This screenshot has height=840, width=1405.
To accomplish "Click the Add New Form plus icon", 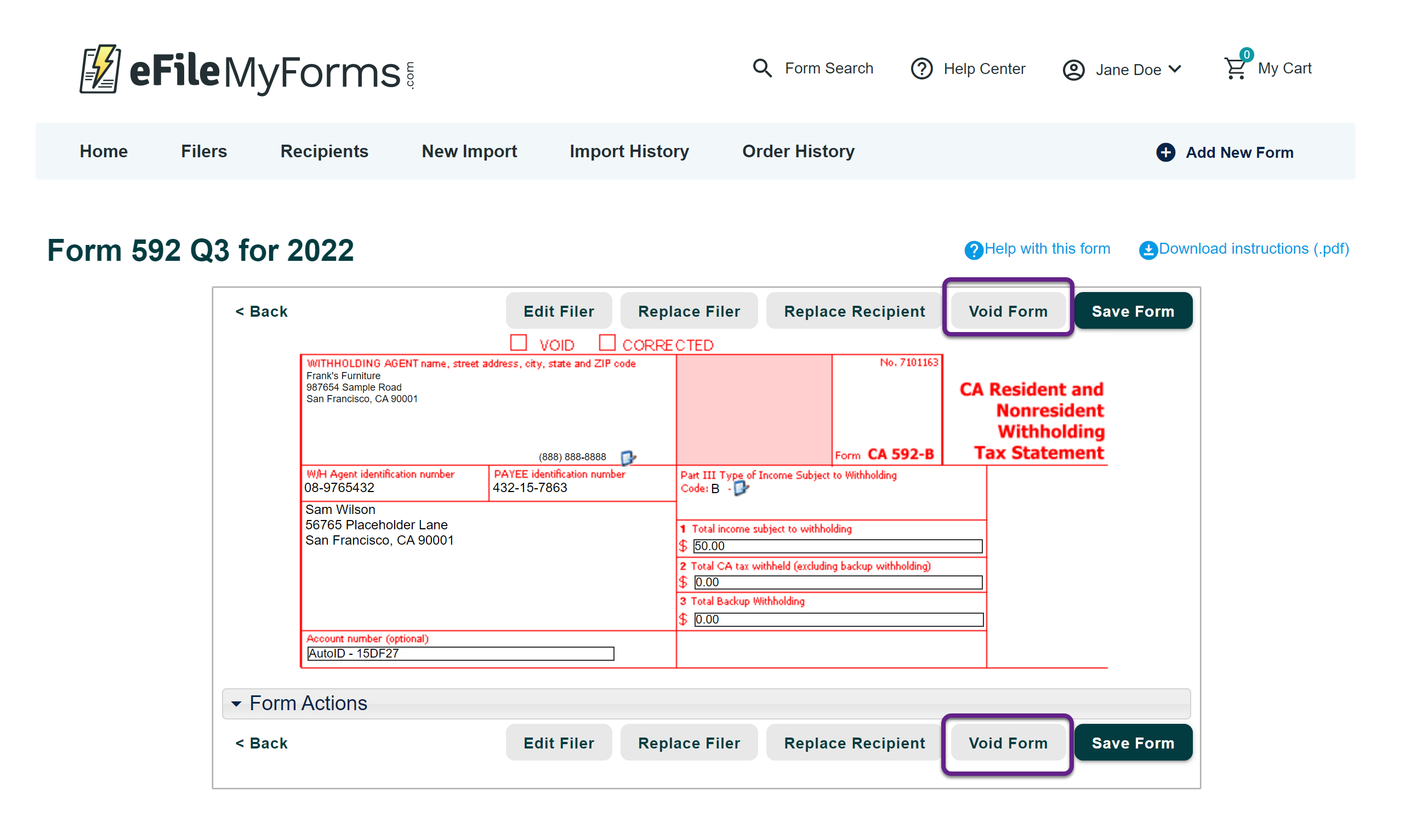I will 1165,152.
